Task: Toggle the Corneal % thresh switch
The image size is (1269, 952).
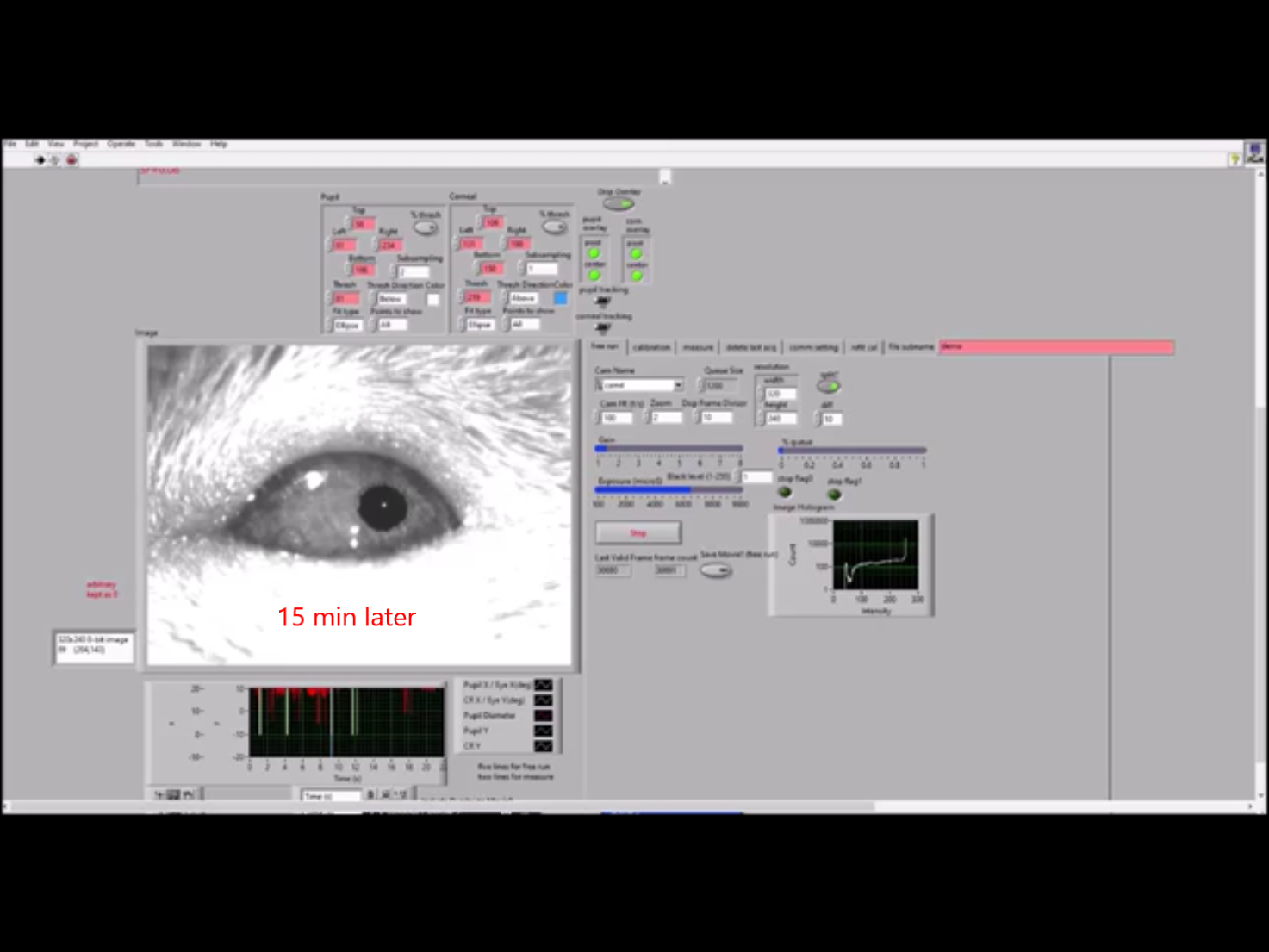Action: (555, 227)
